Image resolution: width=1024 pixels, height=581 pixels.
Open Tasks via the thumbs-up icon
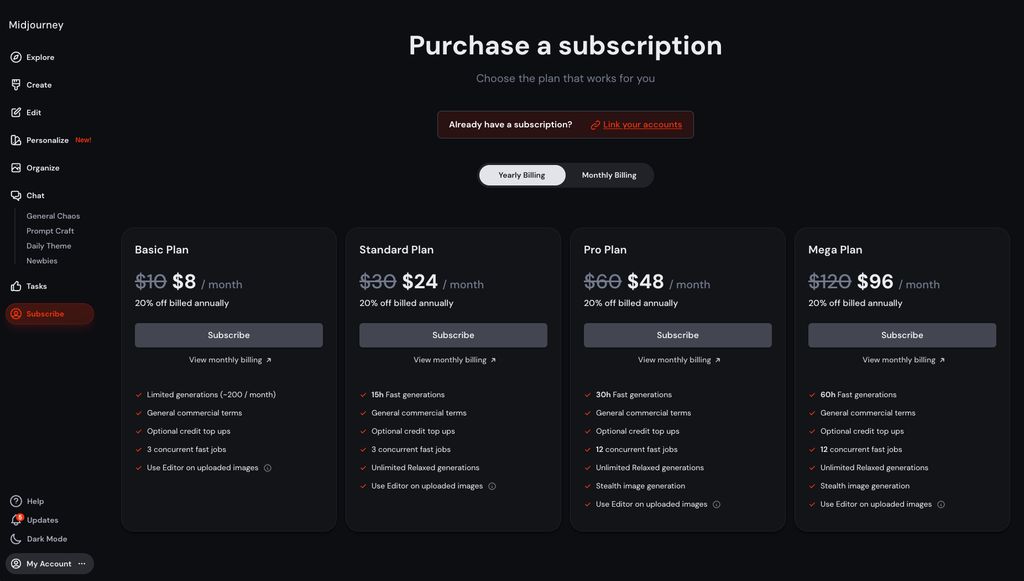16,286
